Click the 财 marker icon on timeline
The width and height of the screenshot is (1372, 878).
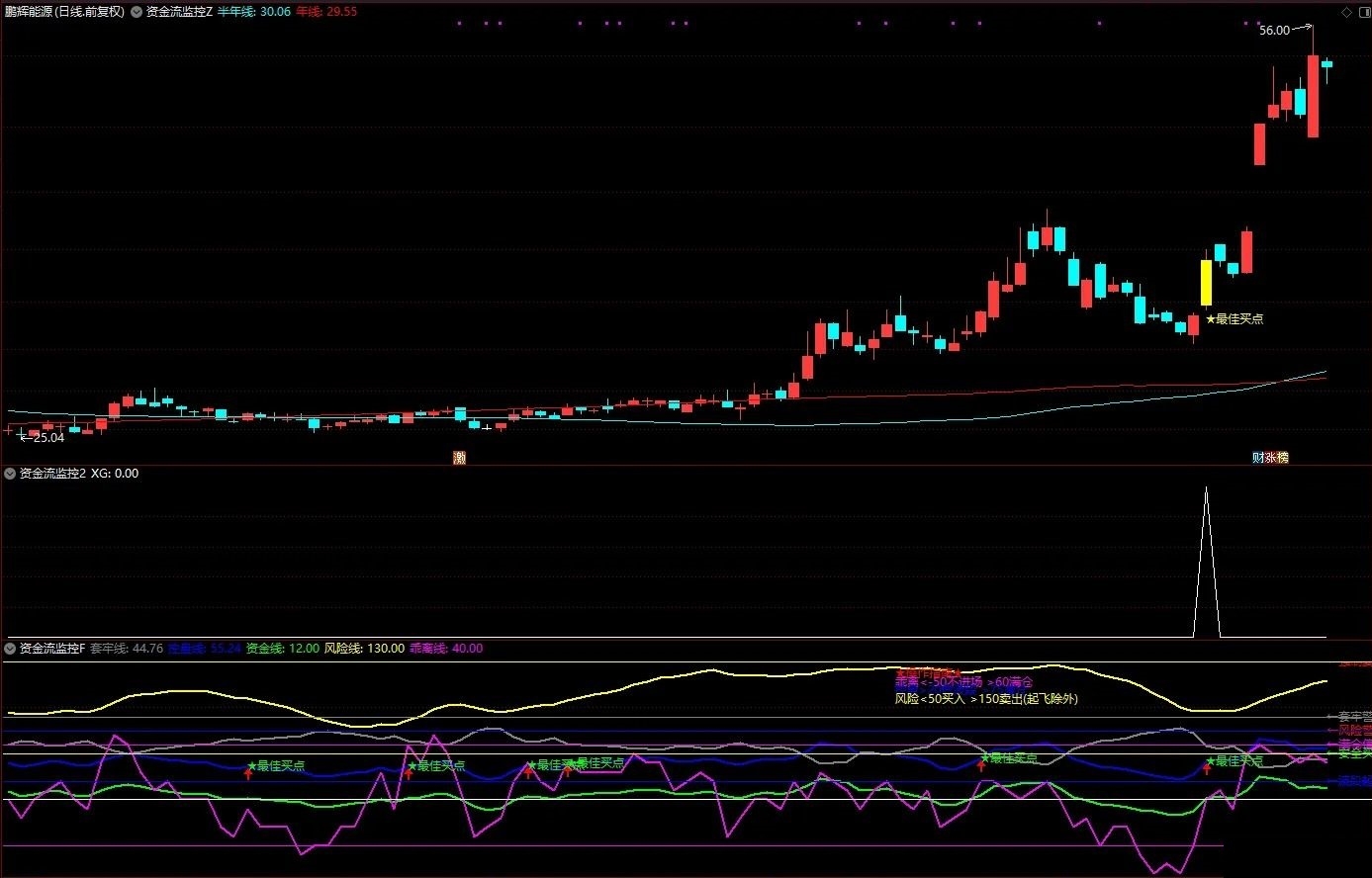[x=1258, y=458]
